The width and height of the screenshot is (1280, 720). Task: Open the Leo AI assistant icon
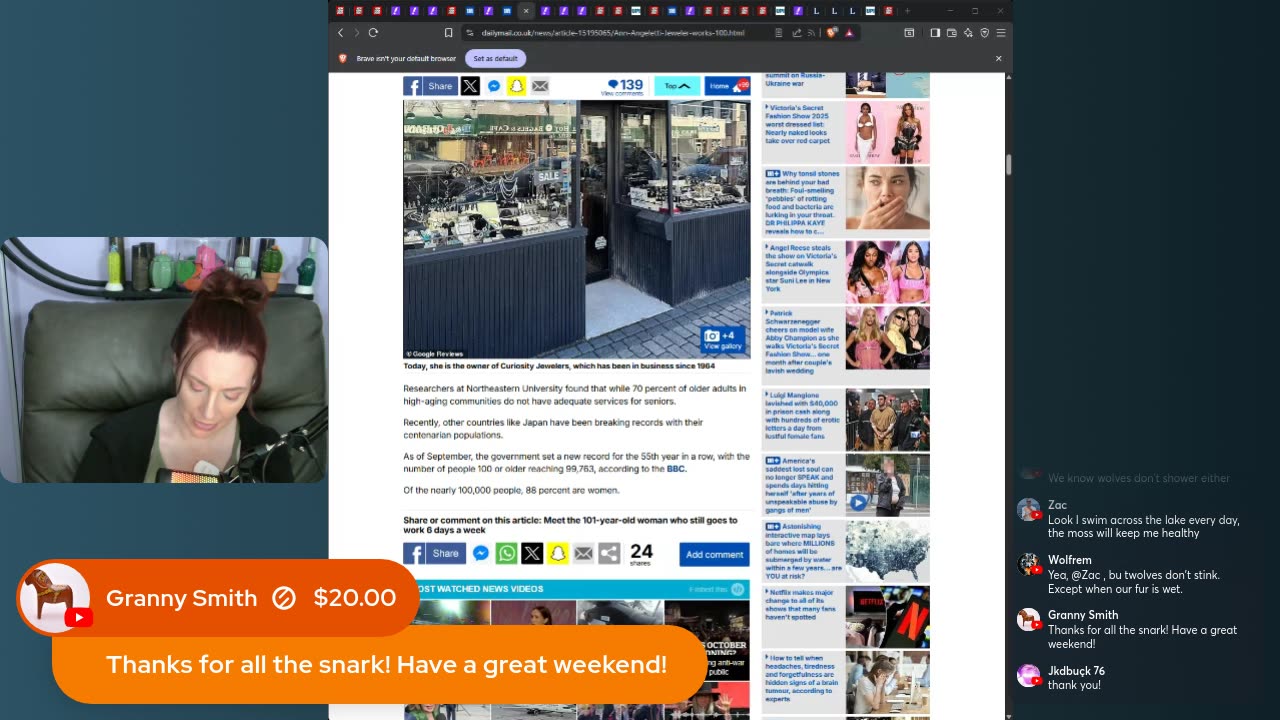pos(968,33)
